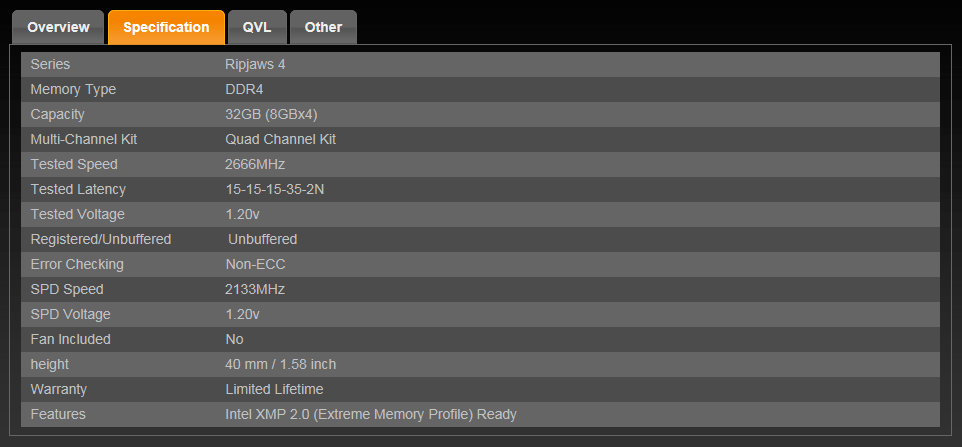
Task: Click the Tested Voltage row label
Action: point(79,214)
